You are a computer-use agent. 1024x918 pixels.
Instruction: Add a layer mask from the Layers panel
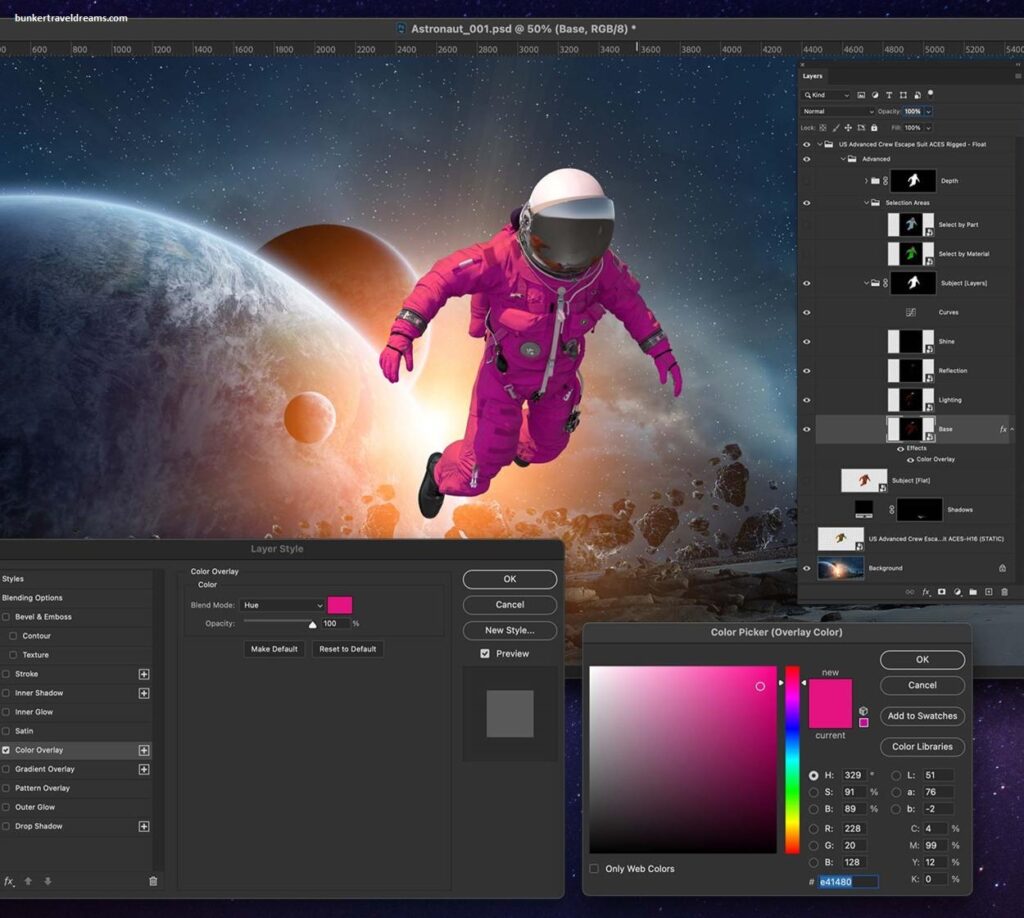pos(941,593)
